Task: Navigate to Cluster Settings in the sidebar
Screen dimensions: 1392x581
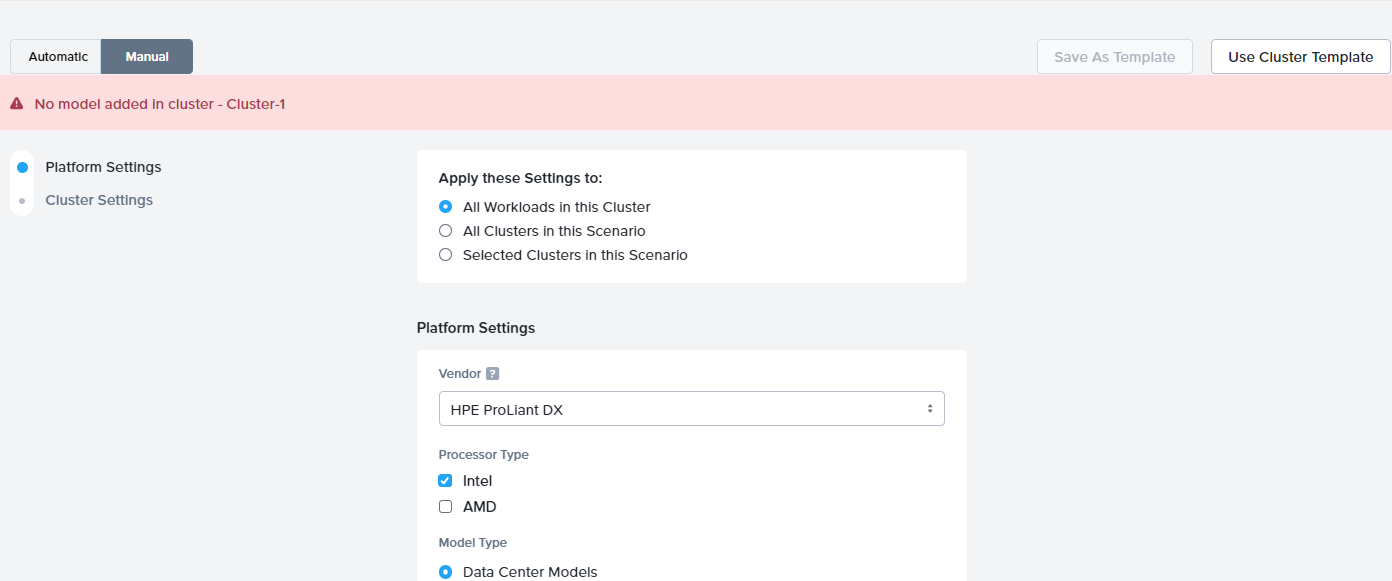Action: (99, 199)
